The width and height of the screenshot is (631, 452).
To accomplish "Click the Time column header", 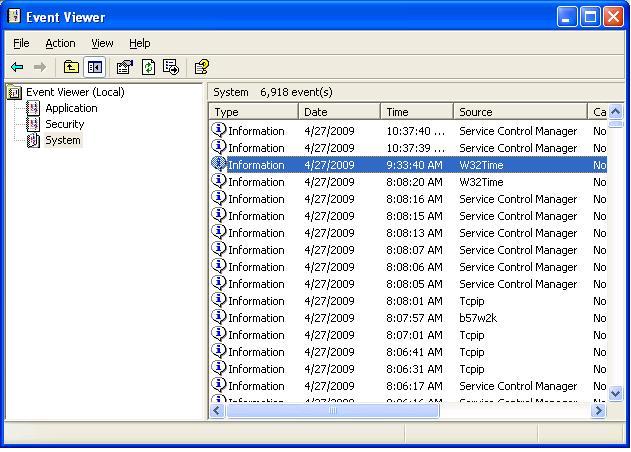I will click(x=415, y=112).
